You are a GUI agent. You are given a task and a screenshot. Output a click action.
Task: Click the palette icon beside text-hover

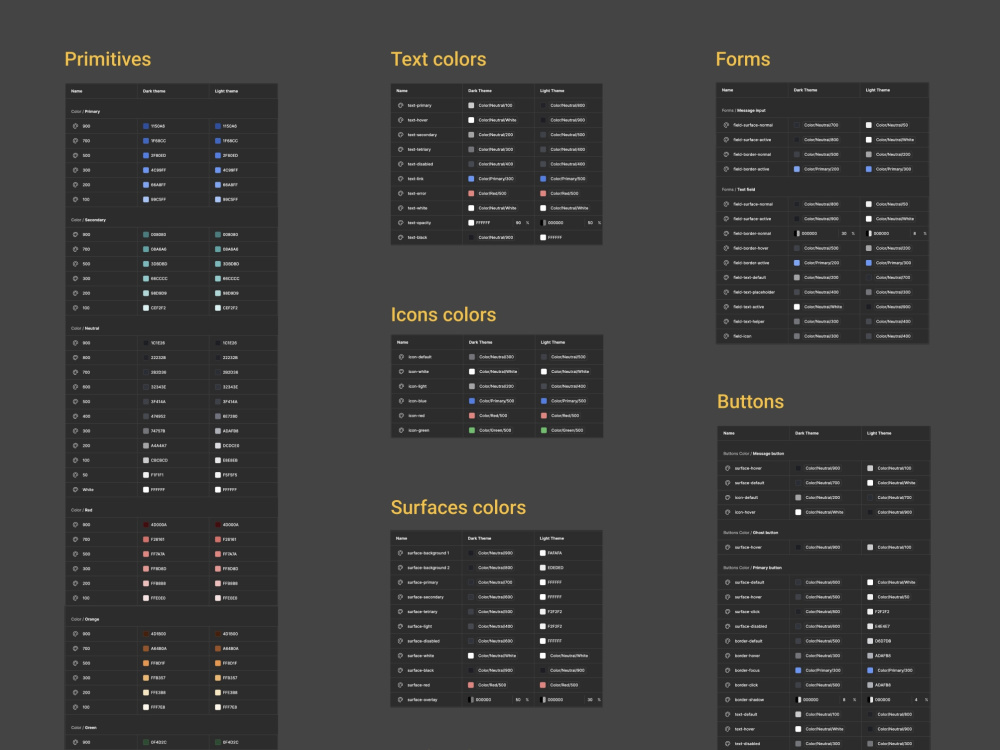tap(401, 120)
